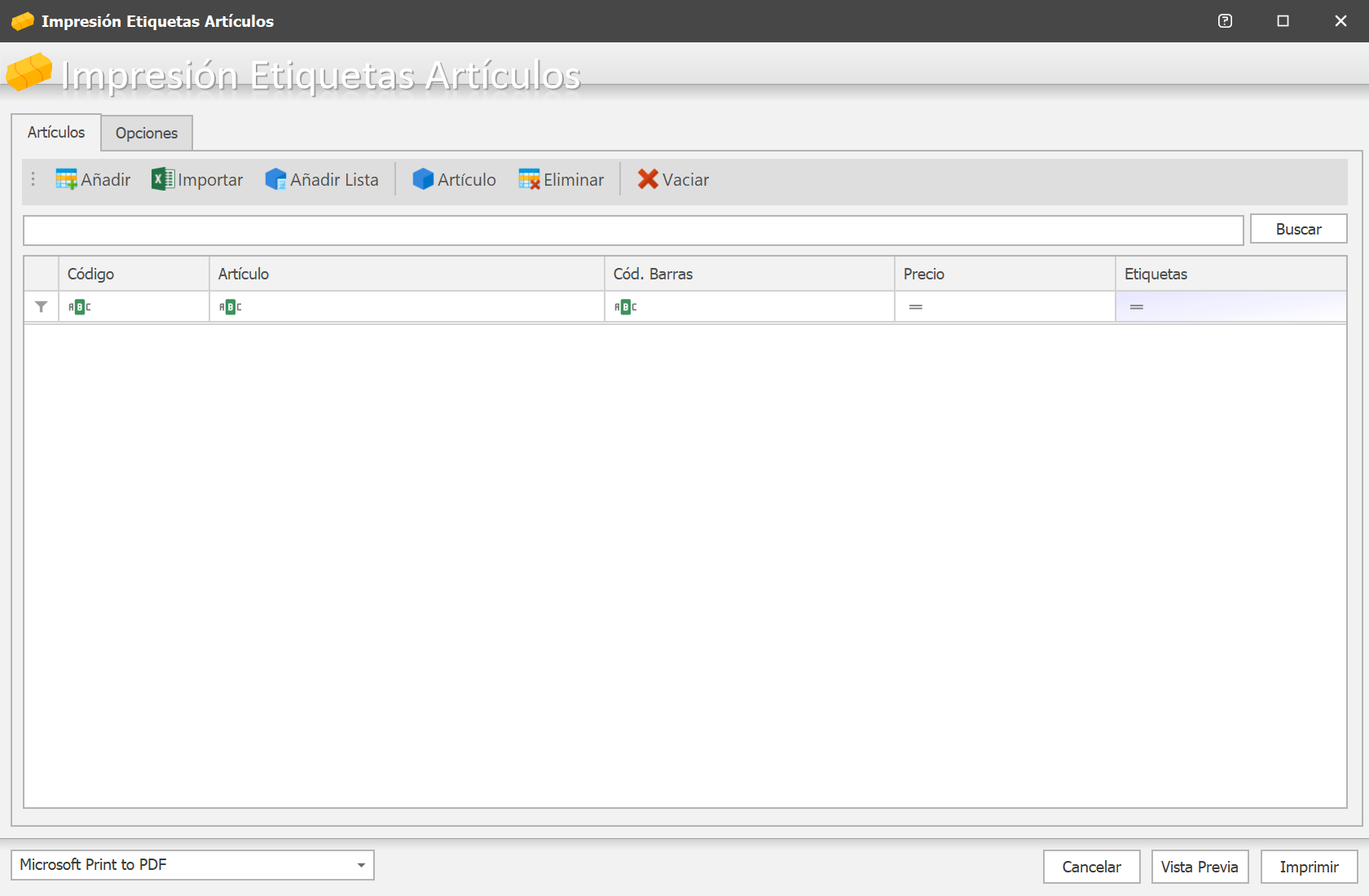Open Cód. Barras filter ABC operator

point(625,307)
